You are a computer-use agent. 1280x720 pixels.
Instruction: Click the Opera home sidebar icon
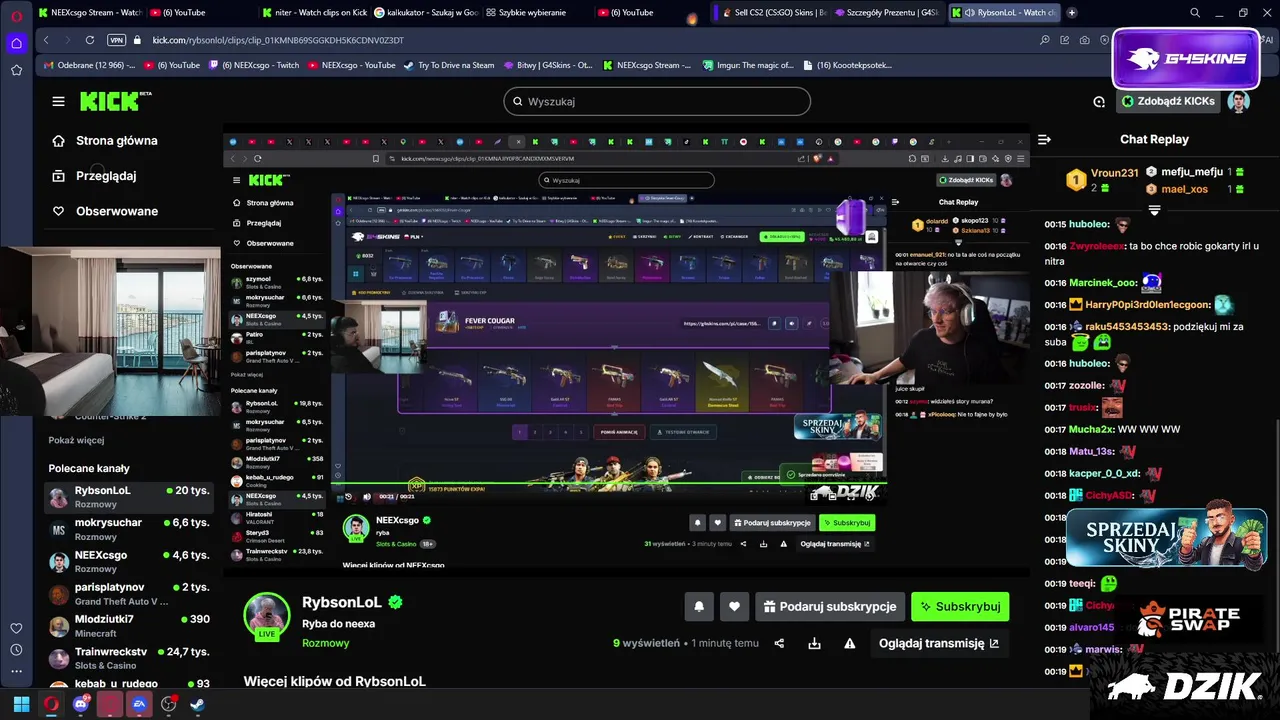click(16, 43)
